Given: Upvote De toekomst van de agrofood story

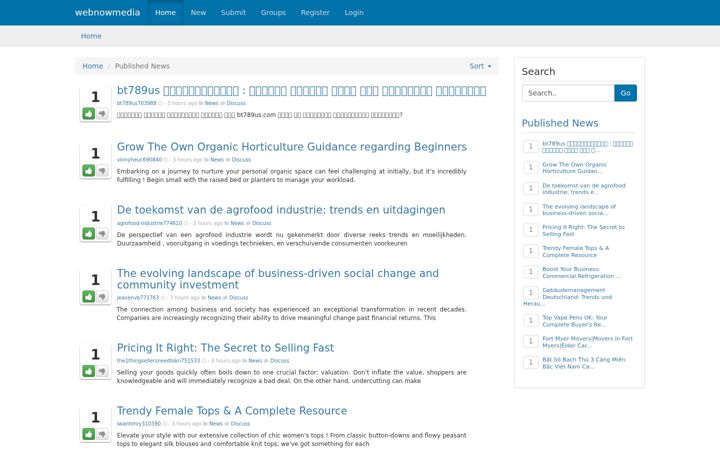Looking at the screenshot, I should point(89,234).
